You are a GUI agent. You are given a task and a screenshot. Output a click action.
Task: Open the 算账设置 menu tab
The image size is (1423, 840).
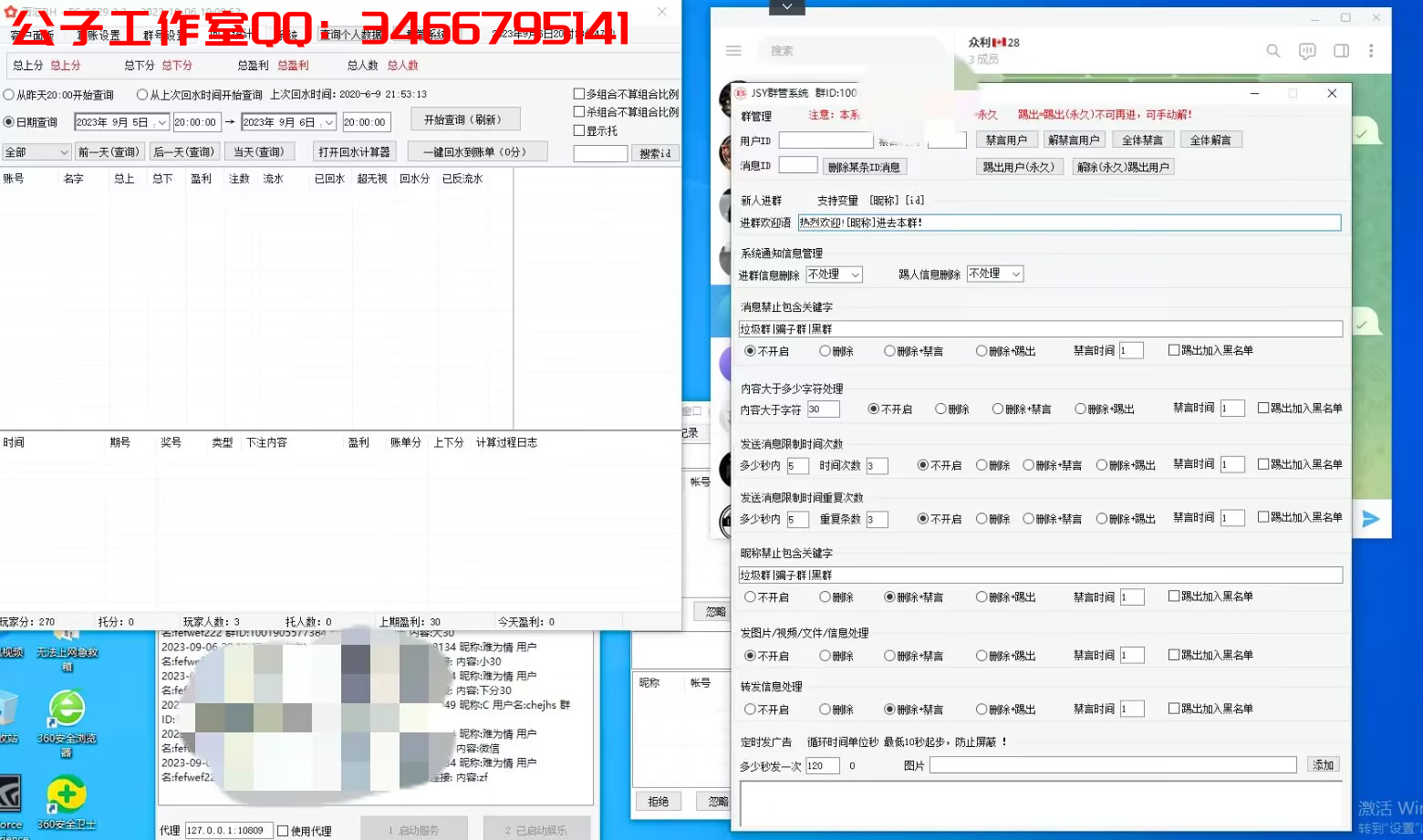[98, 36]
